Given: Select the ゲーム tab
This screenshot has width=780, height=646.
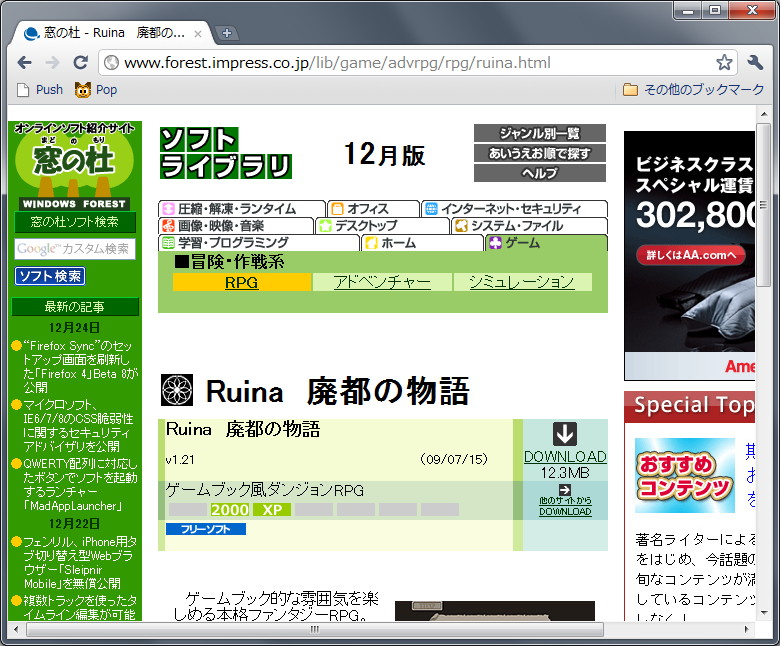Looking at the screenshot, I should tap(546, 243).
